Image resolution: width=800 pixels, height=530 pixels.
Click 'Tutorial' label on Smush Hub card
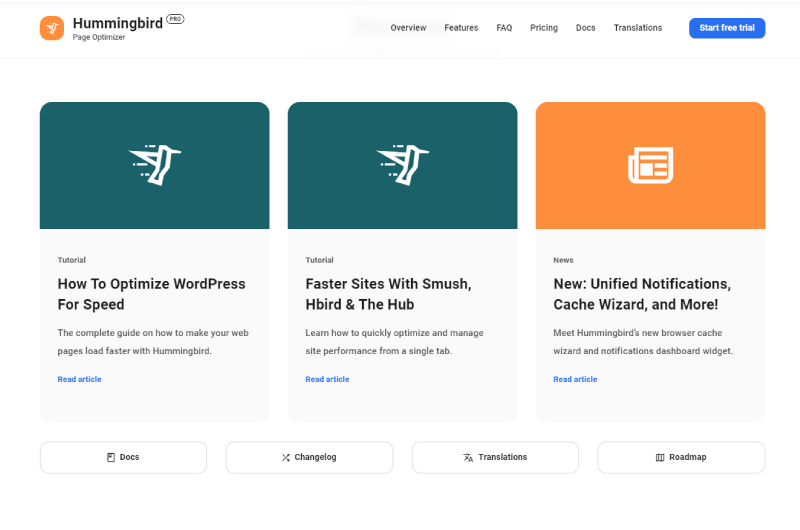click(x=319, y=260)
